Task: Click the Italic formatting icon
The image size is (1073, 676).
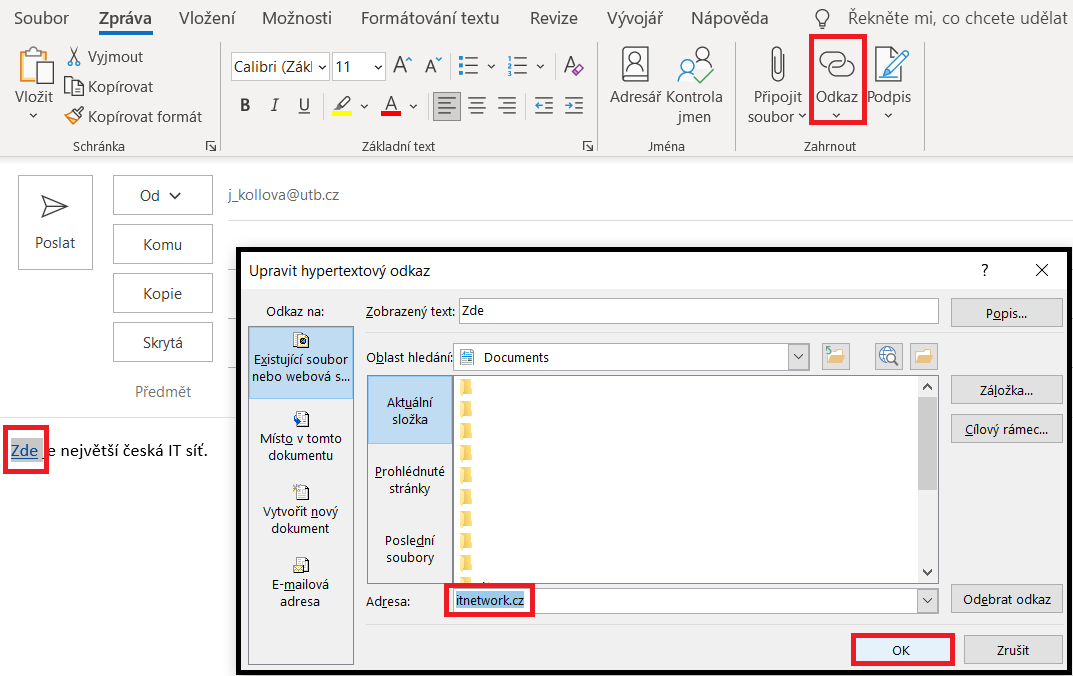Action: click(x=274, y=105)
